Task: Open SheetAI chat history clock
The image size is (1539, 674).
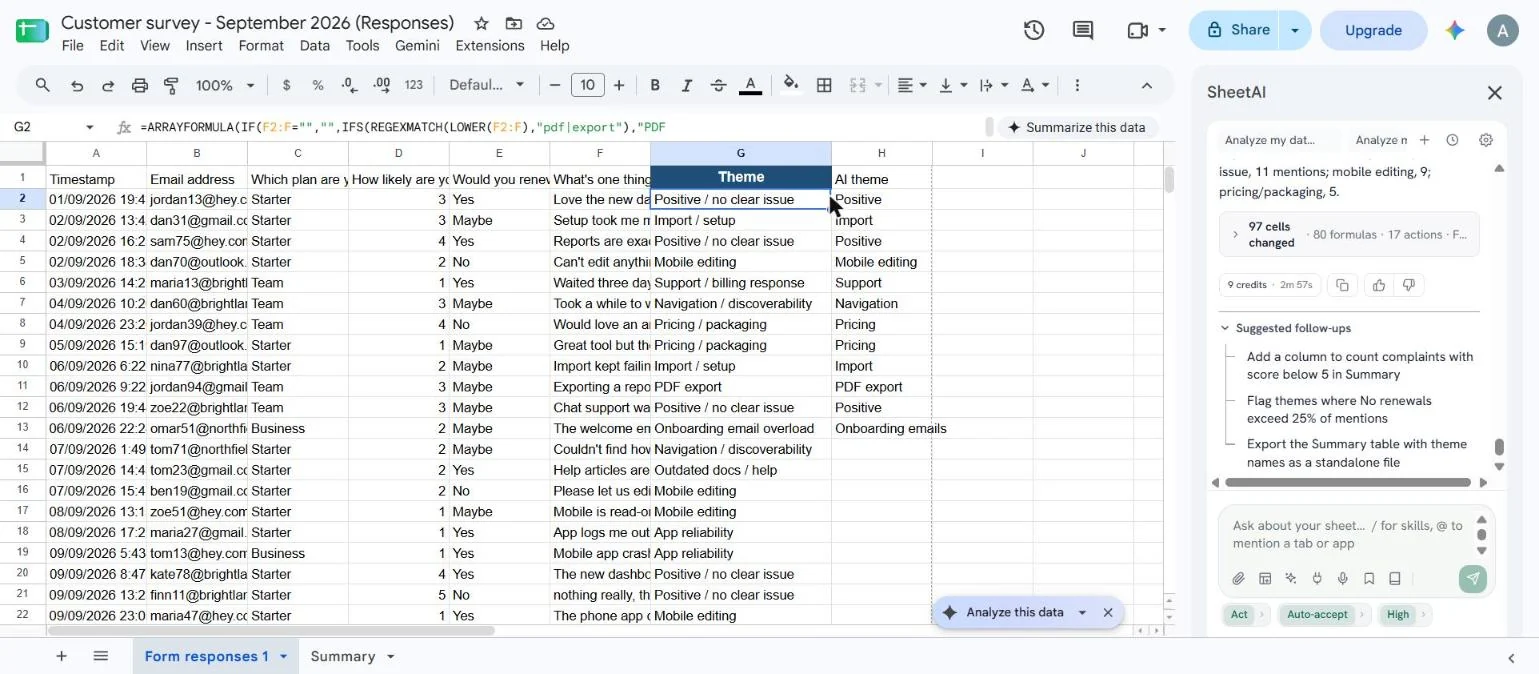Action: tap(1452, 140)
